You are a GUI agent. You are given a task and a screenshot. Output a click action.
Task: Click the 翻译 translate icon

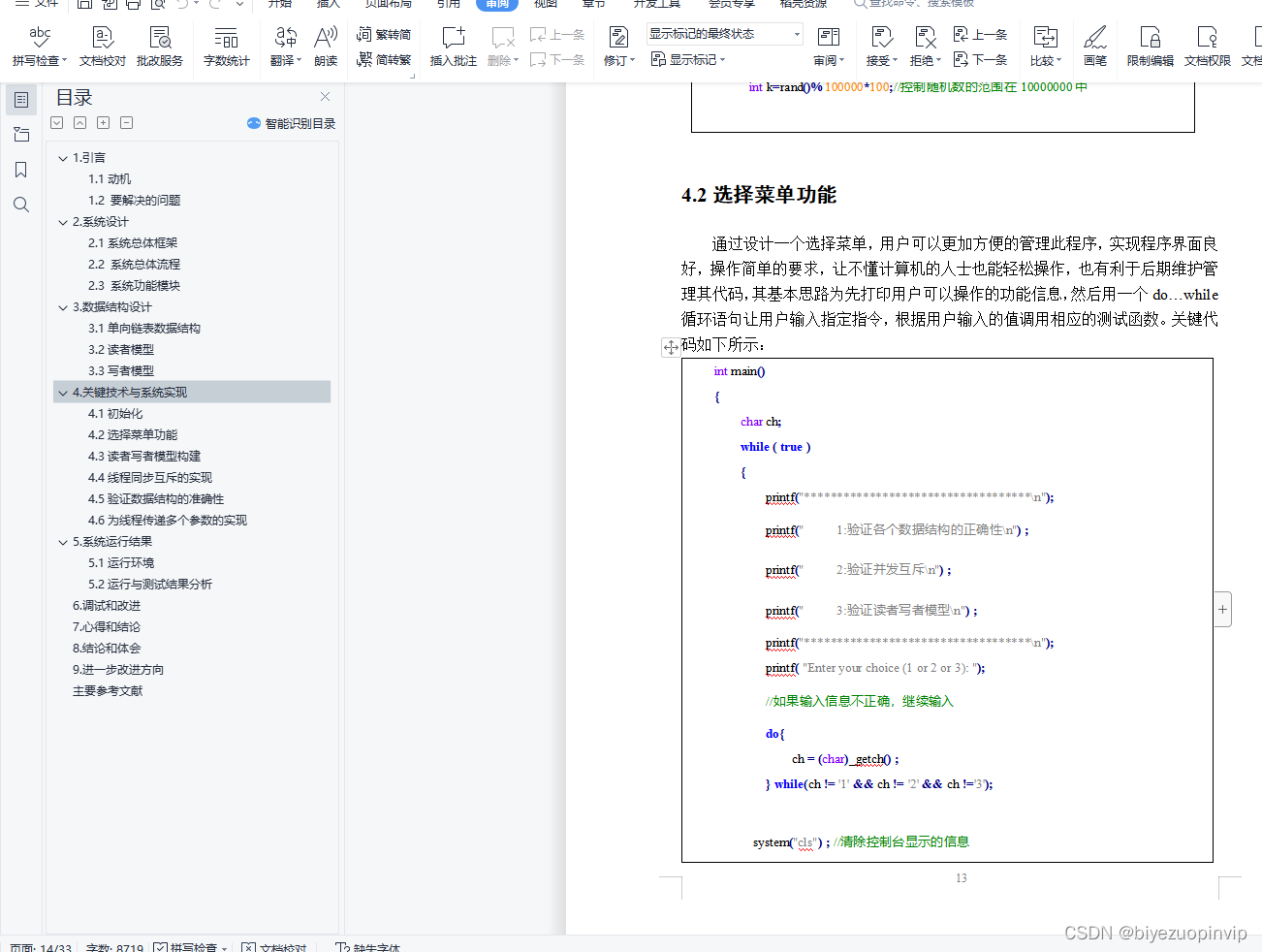[x=285, y=38]
